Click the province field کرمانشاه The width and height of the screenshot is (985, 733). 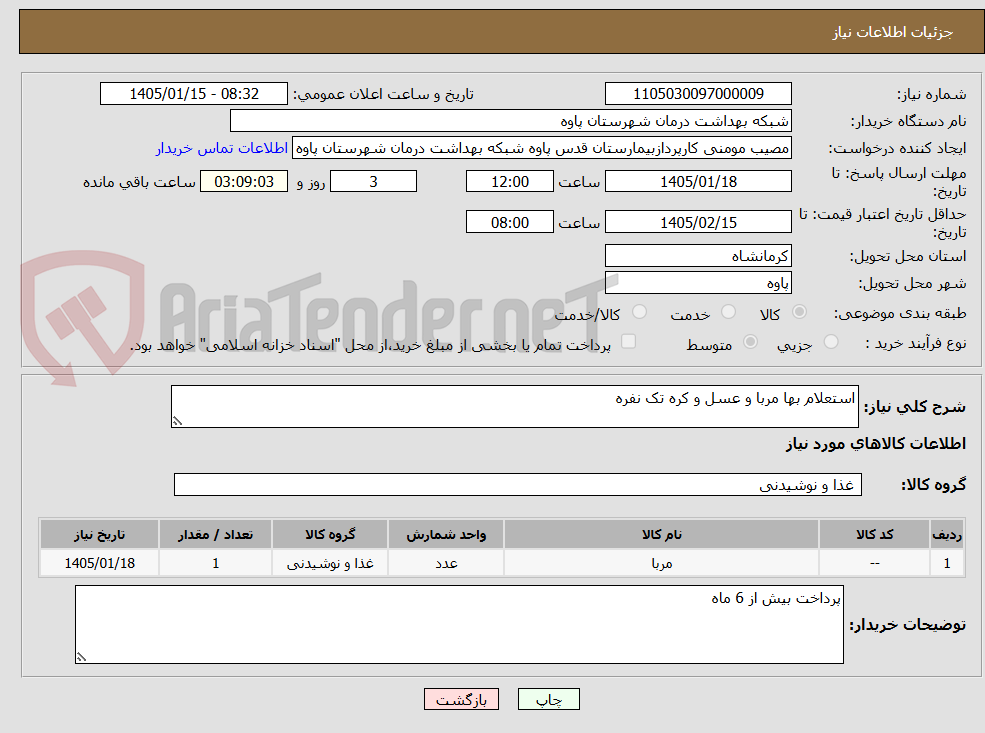(x=698, y=256)
